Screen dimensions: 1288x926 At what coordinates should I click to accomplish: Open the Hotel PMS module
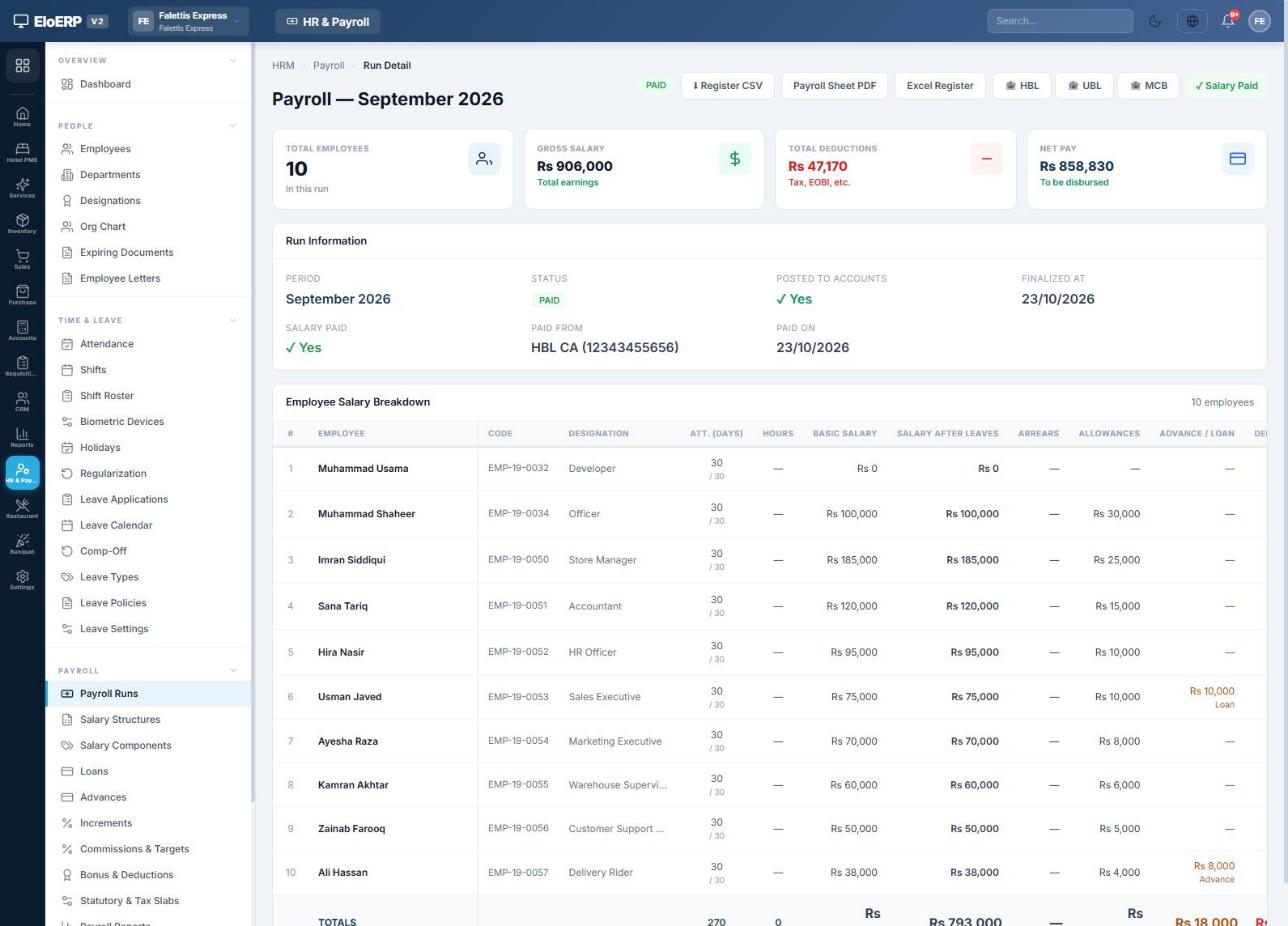(22, 152)
